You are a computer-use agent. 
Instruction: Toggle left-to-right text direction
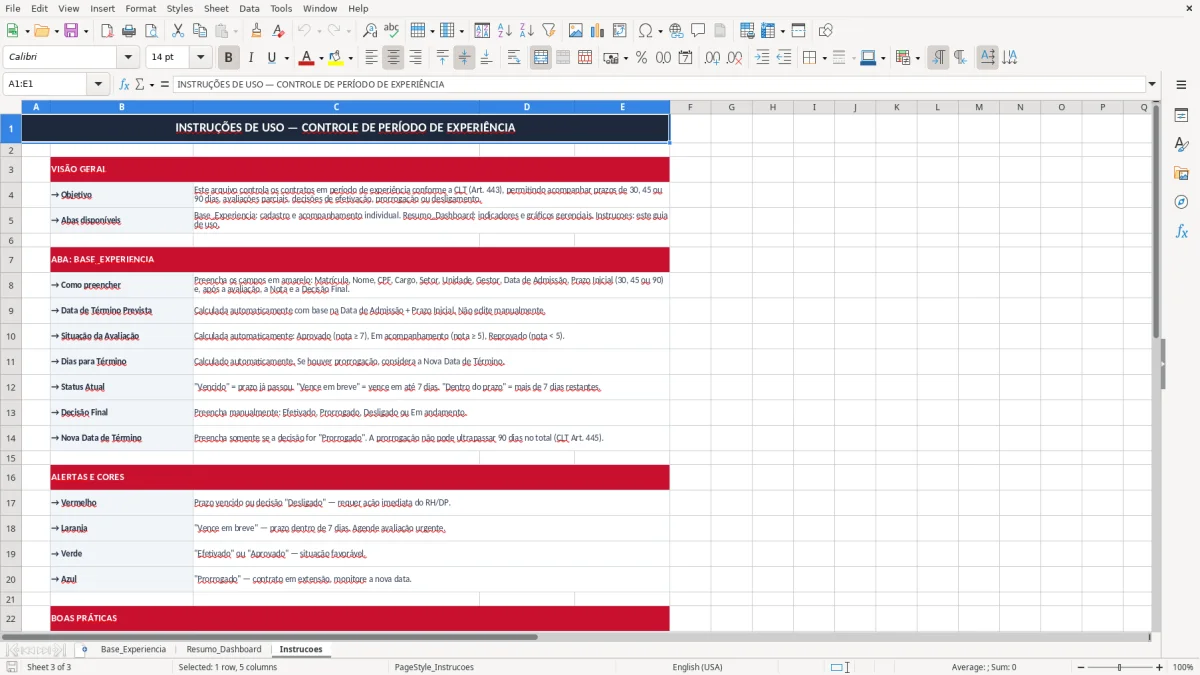pos(938,57)
